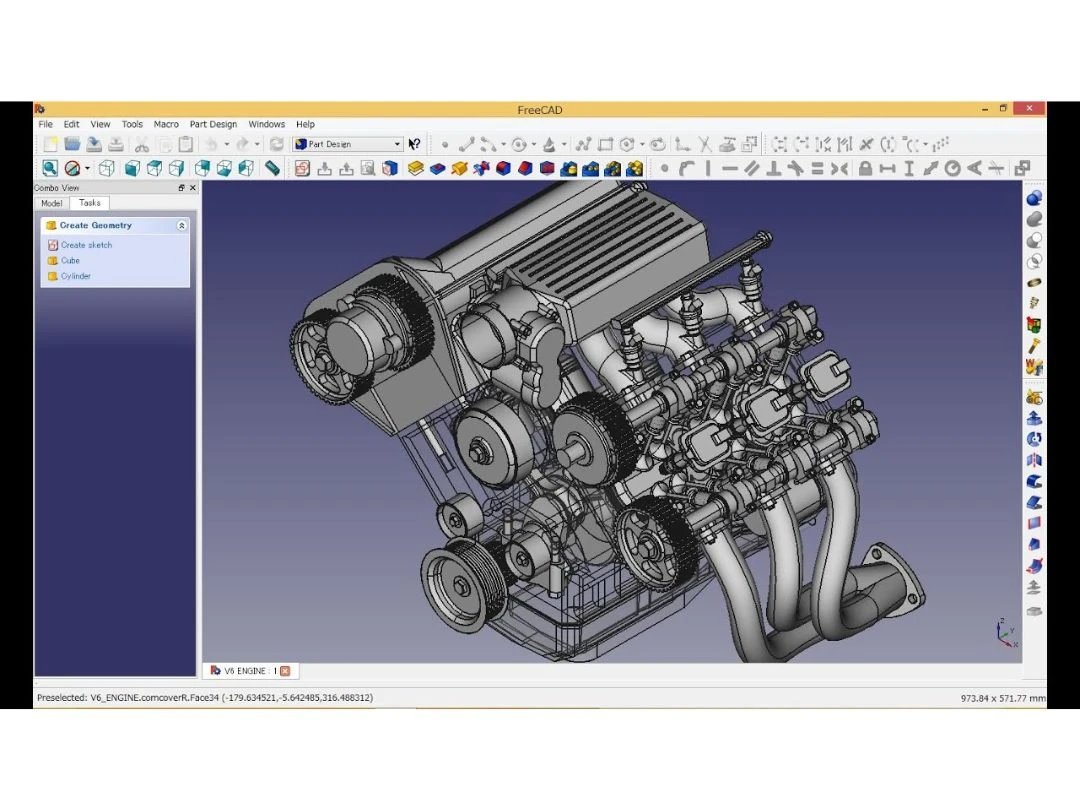Select the V6 ENGINE document tab

coord(247,670)
